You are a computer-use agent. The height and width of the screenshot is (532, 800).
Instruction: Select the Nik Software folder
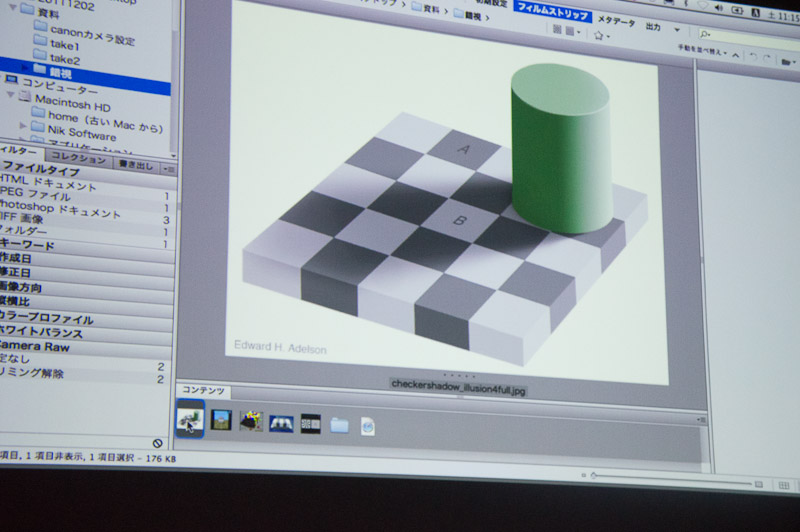click(x=73, y=131)
